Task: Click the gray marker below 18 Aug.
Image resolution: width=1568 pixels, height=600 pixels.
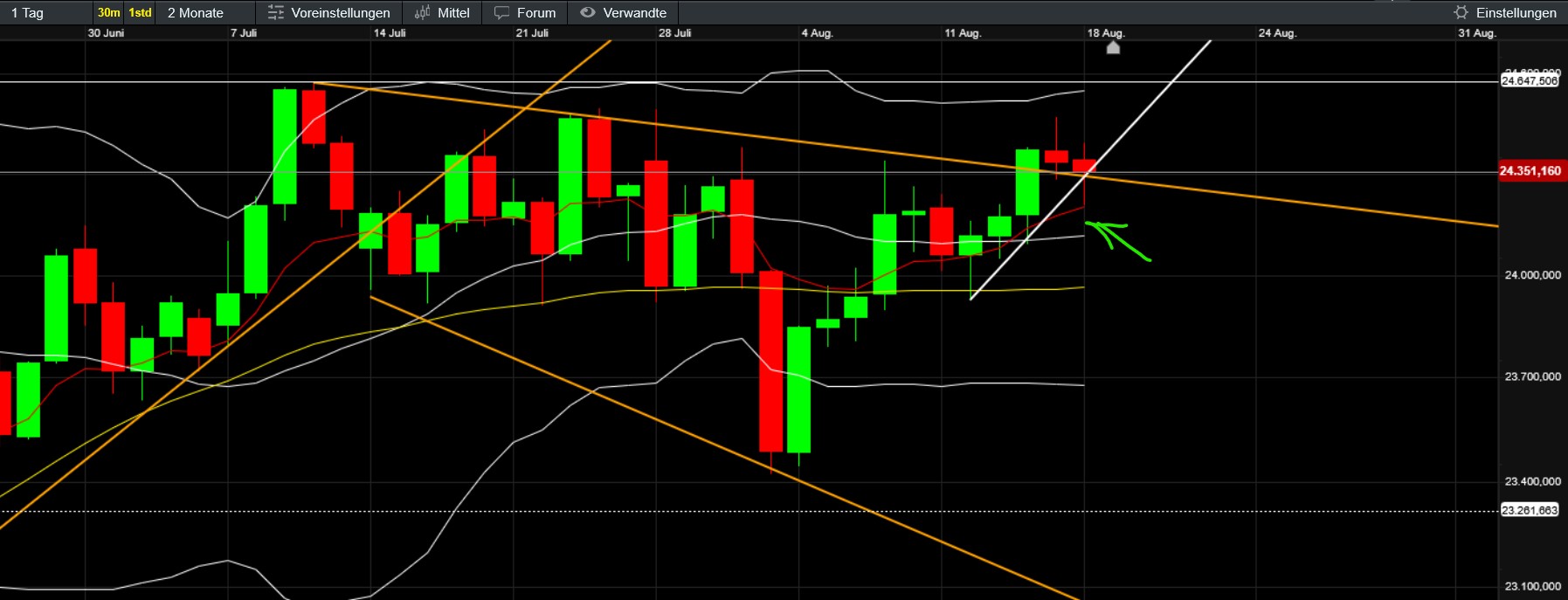Action: point(1113,47)
